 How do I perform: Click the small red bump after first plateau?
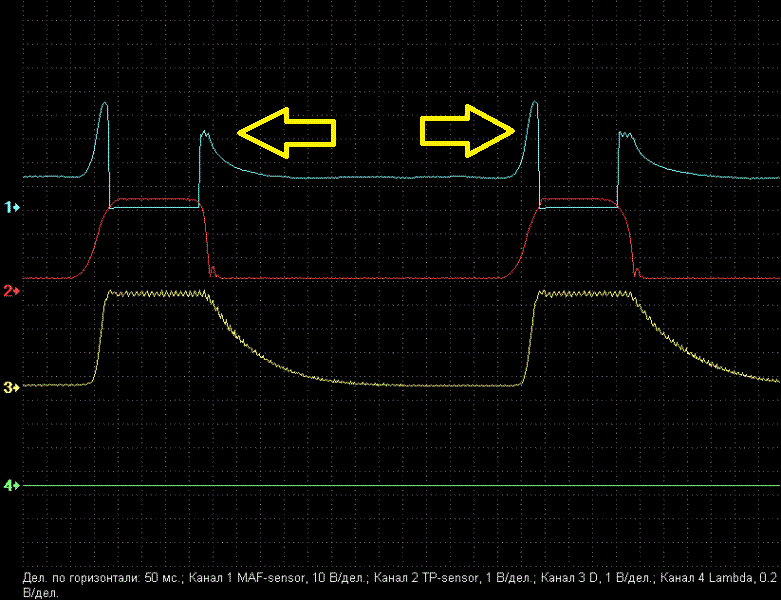click(212, 268)
